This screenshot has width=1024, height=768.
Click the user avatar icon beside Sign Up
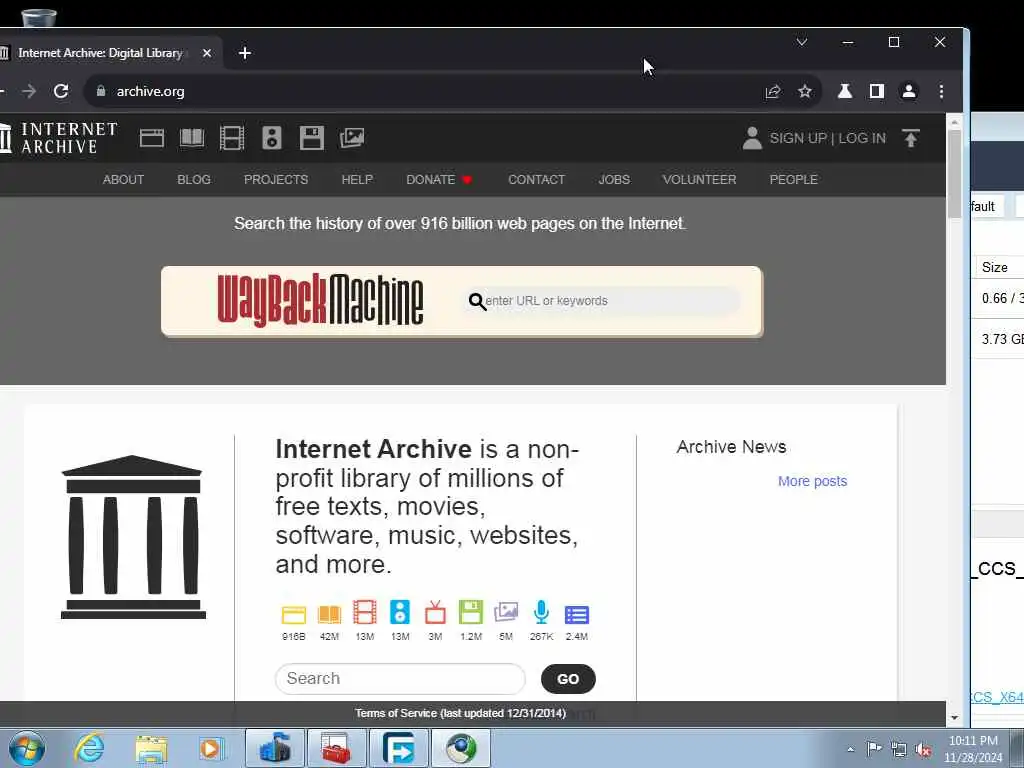(x=752, y=138)
